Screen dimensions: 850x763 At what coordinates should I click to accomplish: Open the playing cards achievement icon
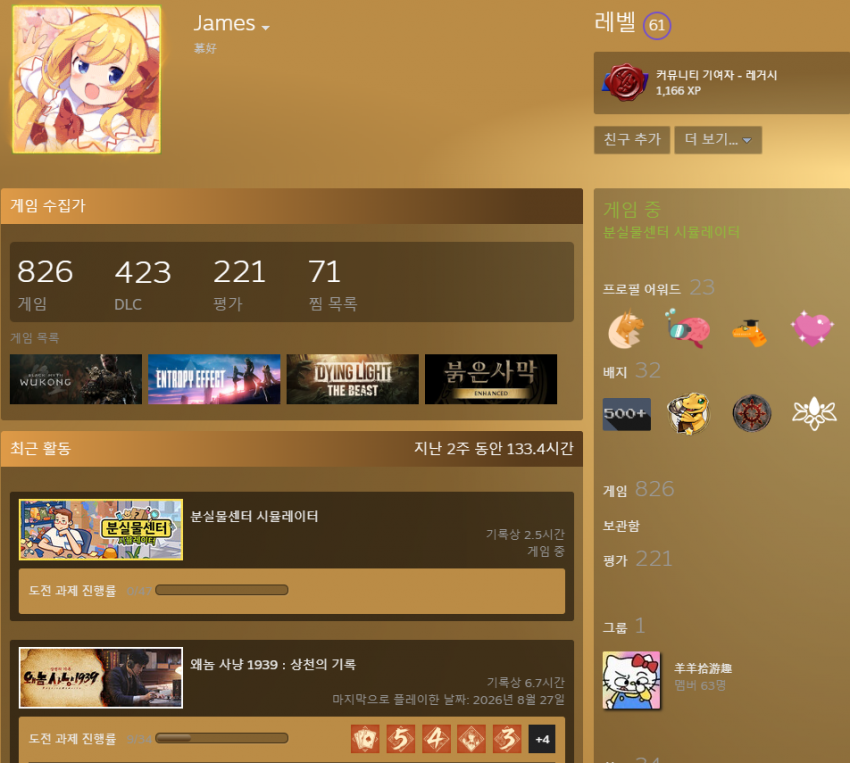365,739
